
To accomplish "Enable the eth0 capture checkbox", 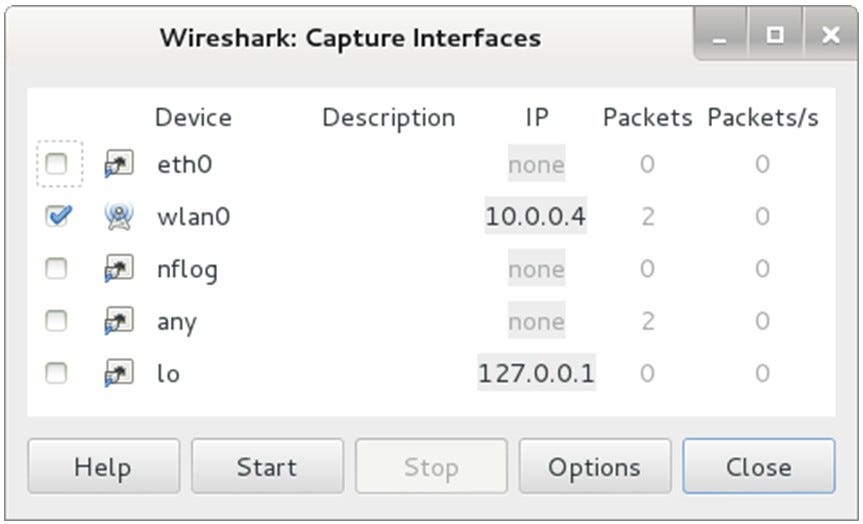I will click(x=57, y=164).
